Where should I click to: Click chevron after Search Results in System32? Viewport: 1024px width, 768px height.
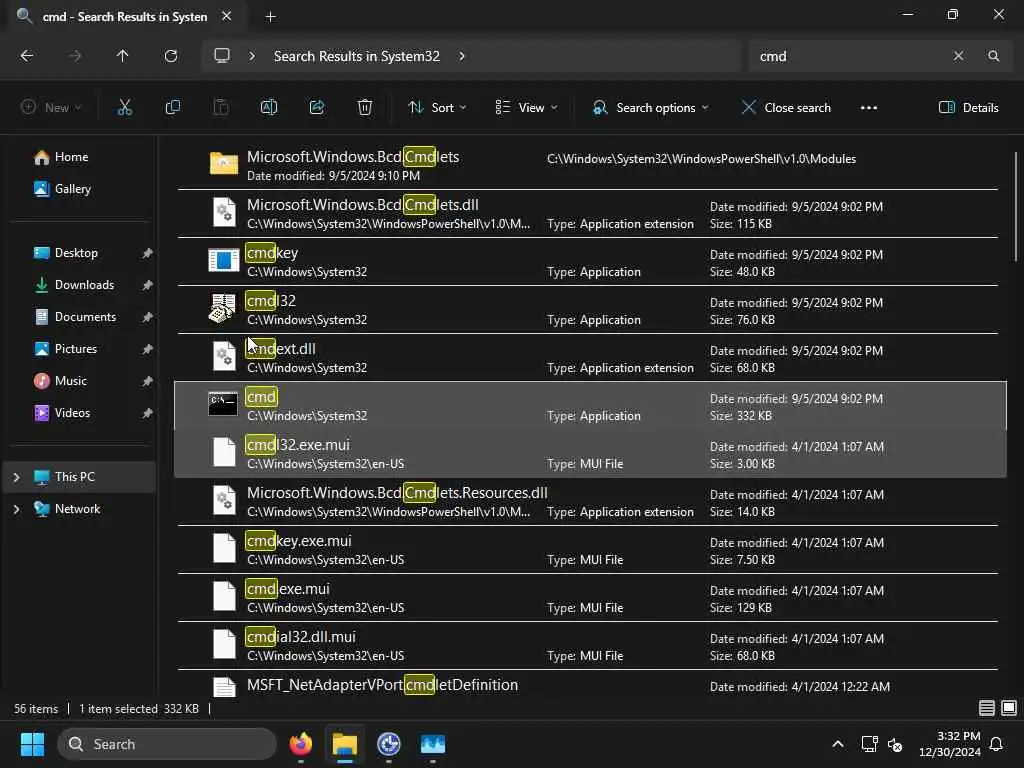462,56
